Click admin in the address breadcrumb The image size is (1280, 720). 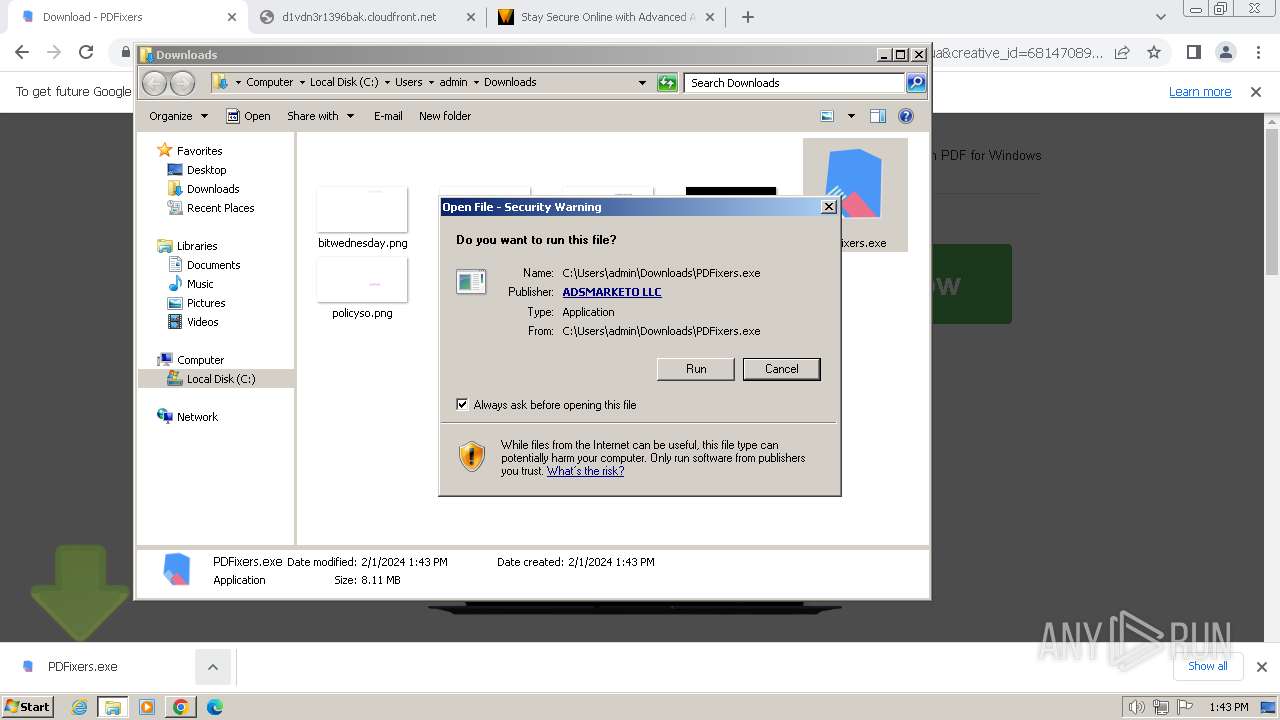point(453,83)
